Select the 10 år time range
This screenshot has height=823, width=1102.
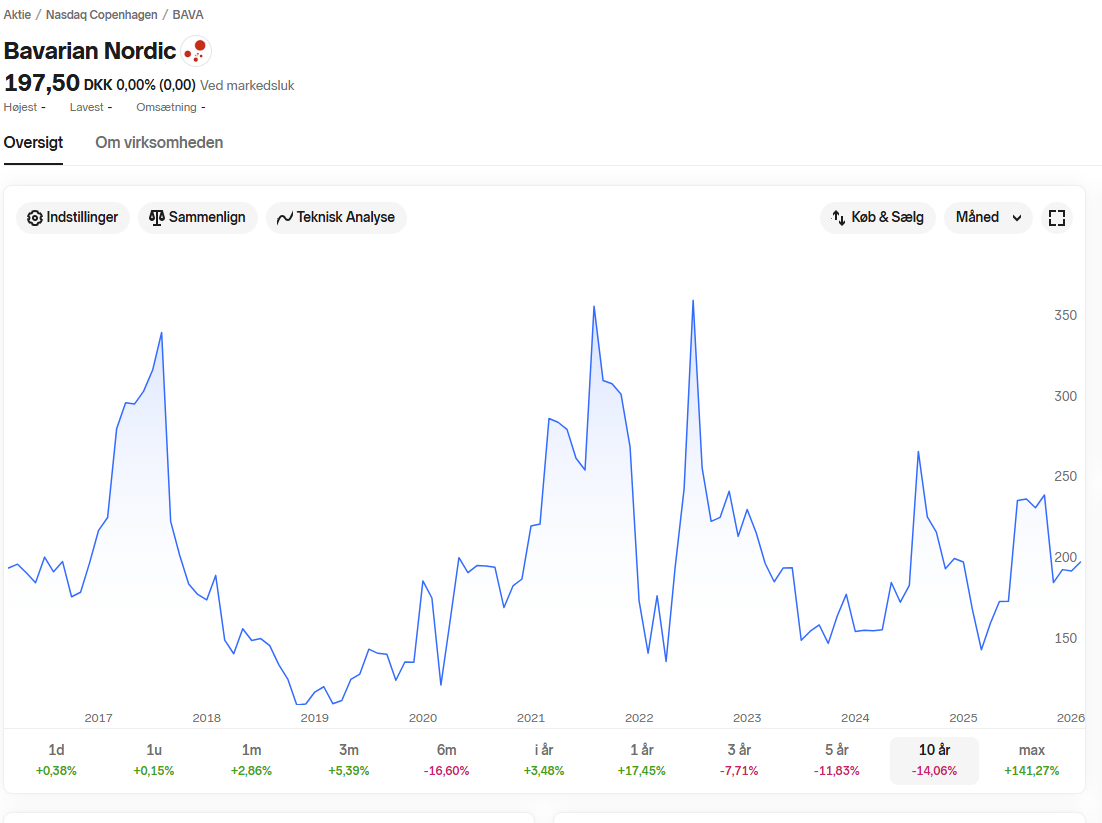(x=934, y=760)
